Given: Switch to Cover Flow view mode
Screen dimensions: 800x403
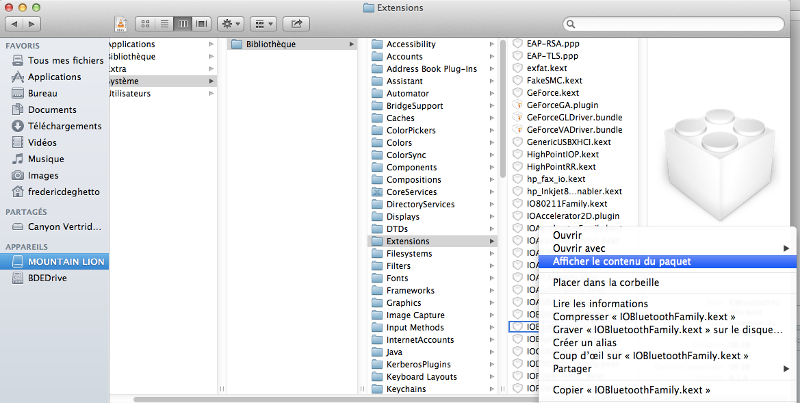Looking at the screenshot, I should tap(202, 24).
